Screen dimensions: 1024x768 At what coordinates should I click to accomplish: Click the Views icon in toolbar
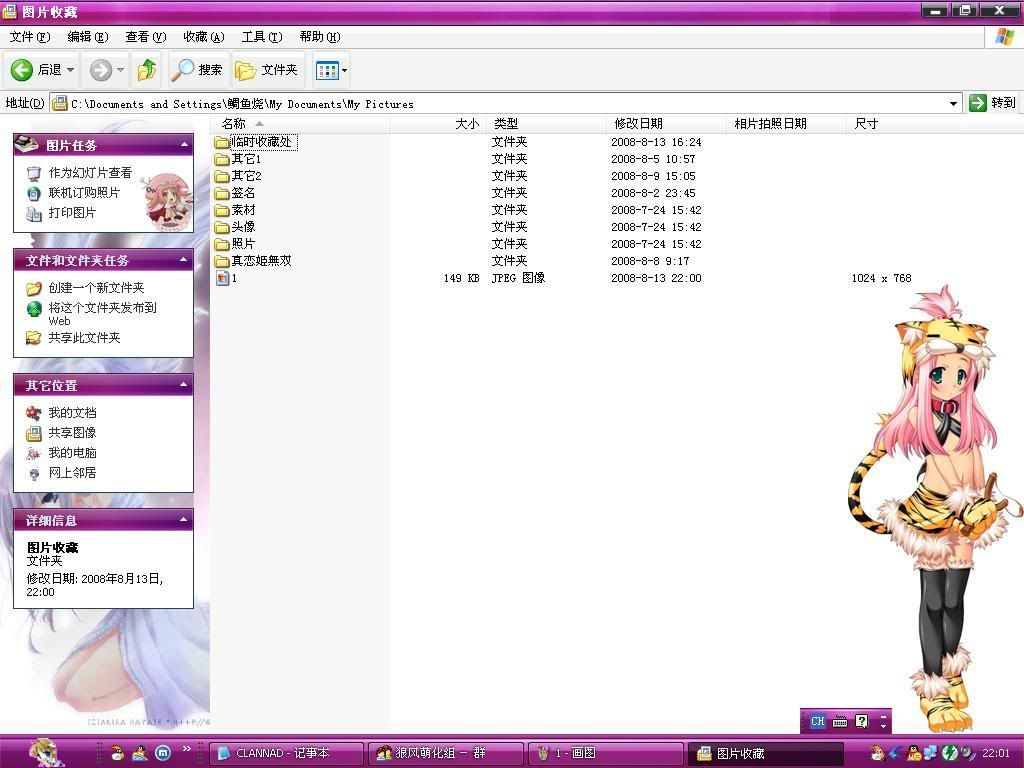pos(327,70)
